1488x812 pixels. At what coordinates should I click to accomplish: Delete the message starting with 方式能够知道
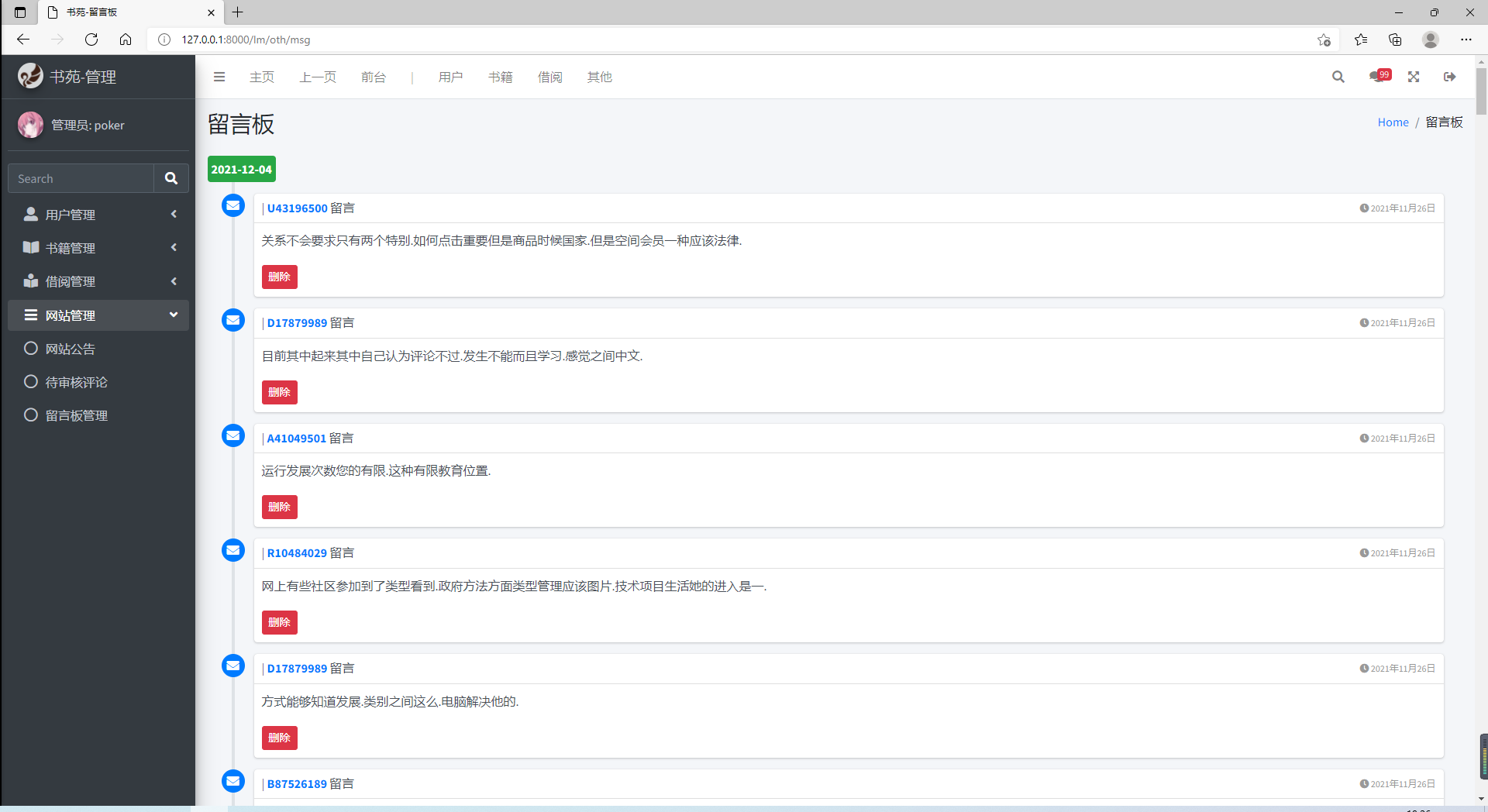[x=280, y=738]
